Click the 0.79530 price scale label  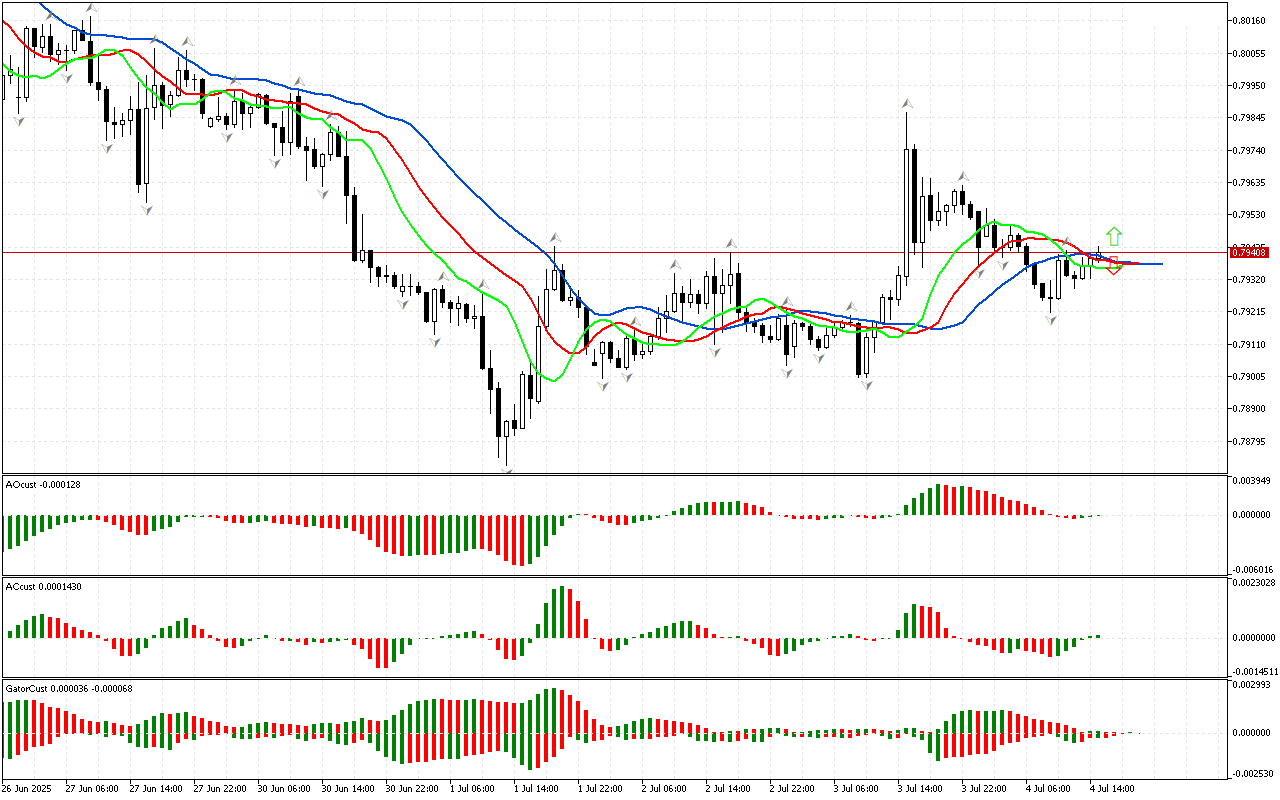[x=1249, y=214]
